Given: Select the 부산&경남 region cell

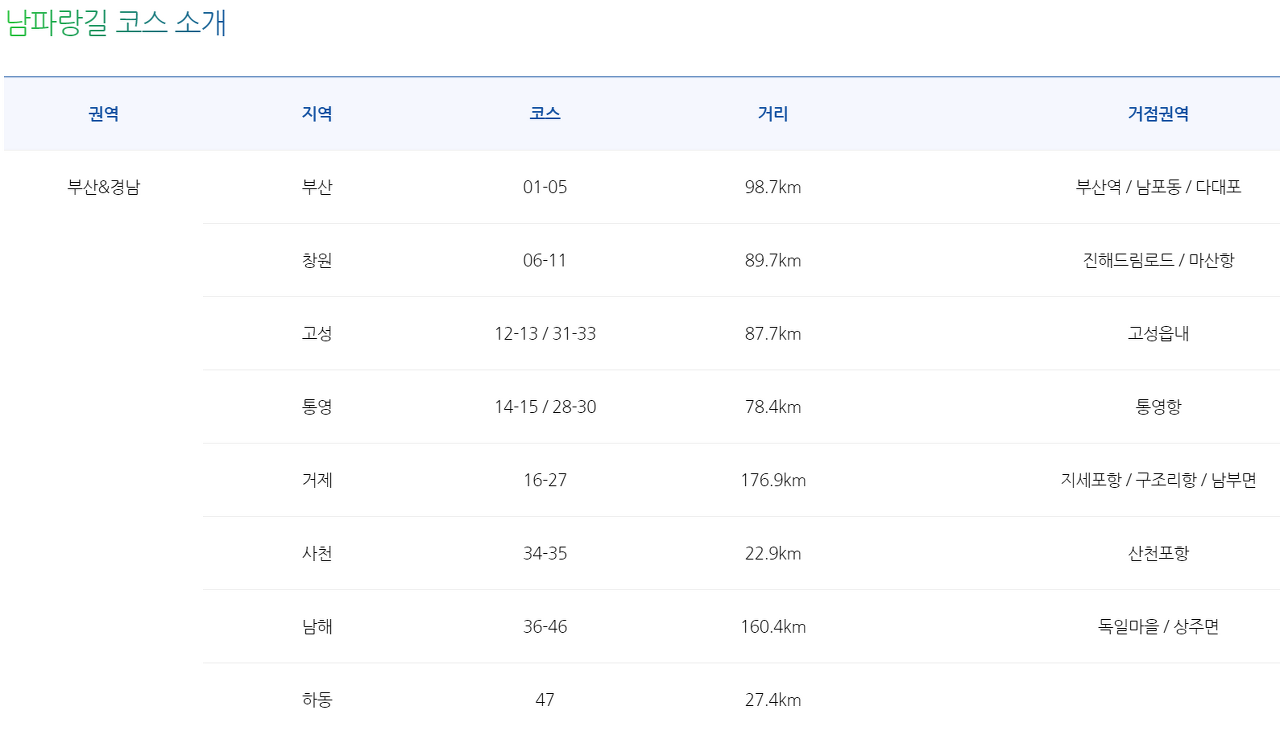Looking at the screenshot, I should click(104, 187).
